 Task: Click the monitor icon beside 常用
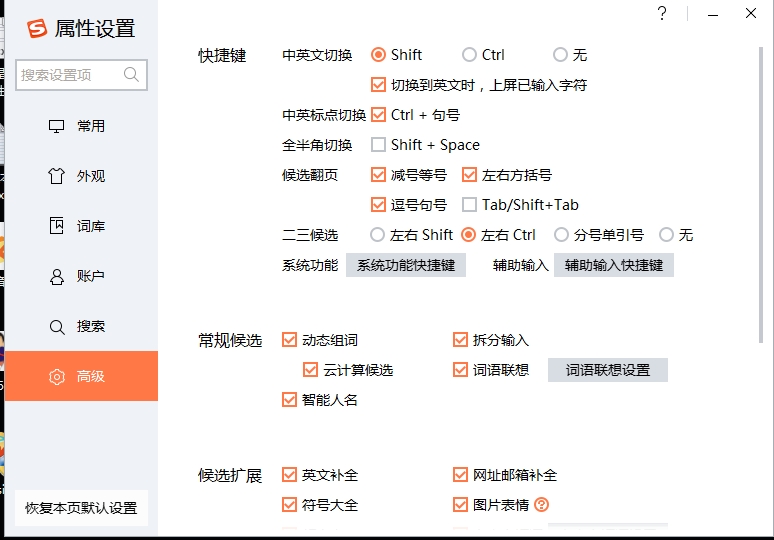pyautogui.click(x=57, y=126)
